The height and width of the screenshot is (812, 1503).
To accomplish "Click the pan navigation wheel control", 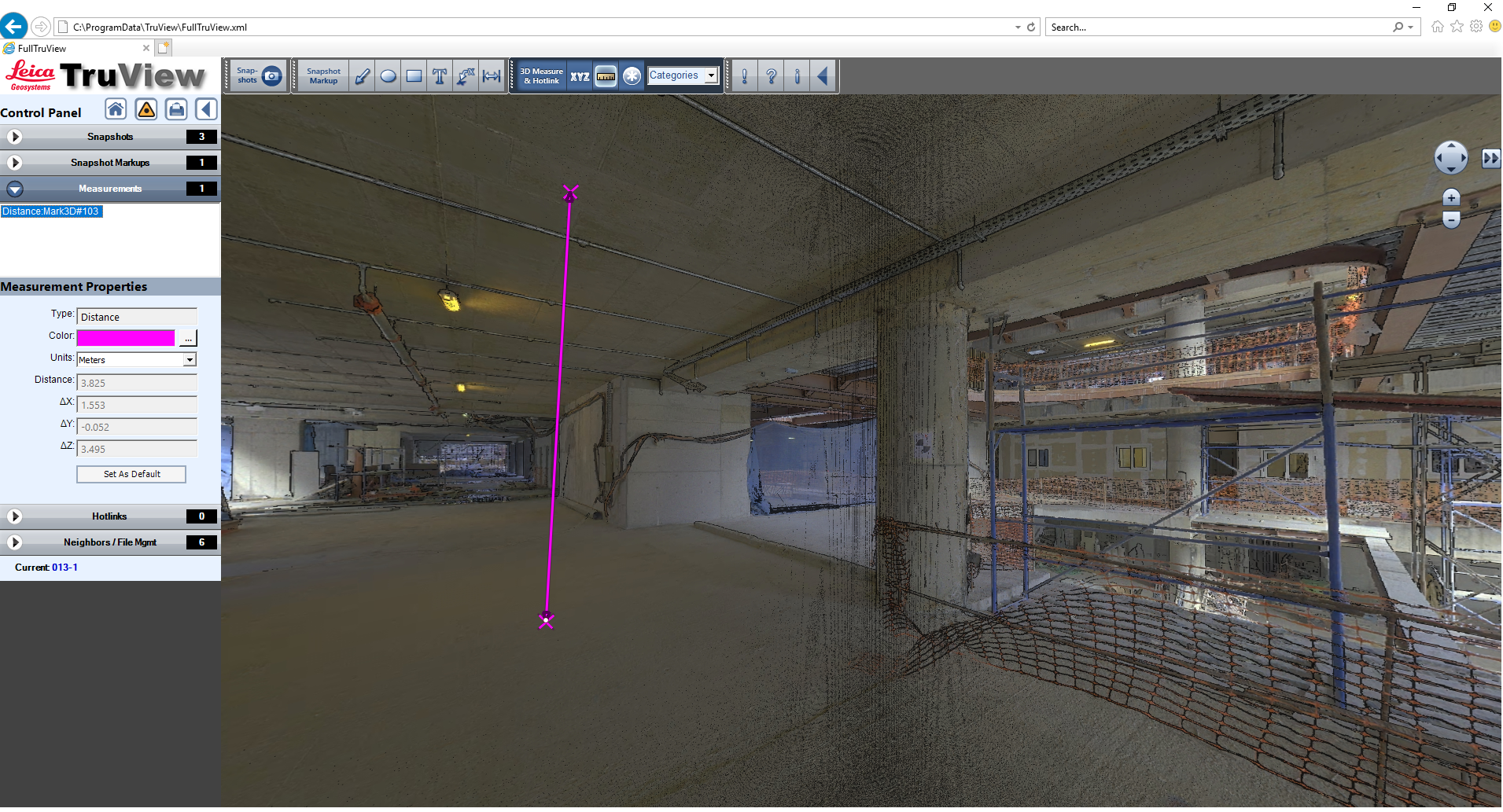I will click(1451, 158).
